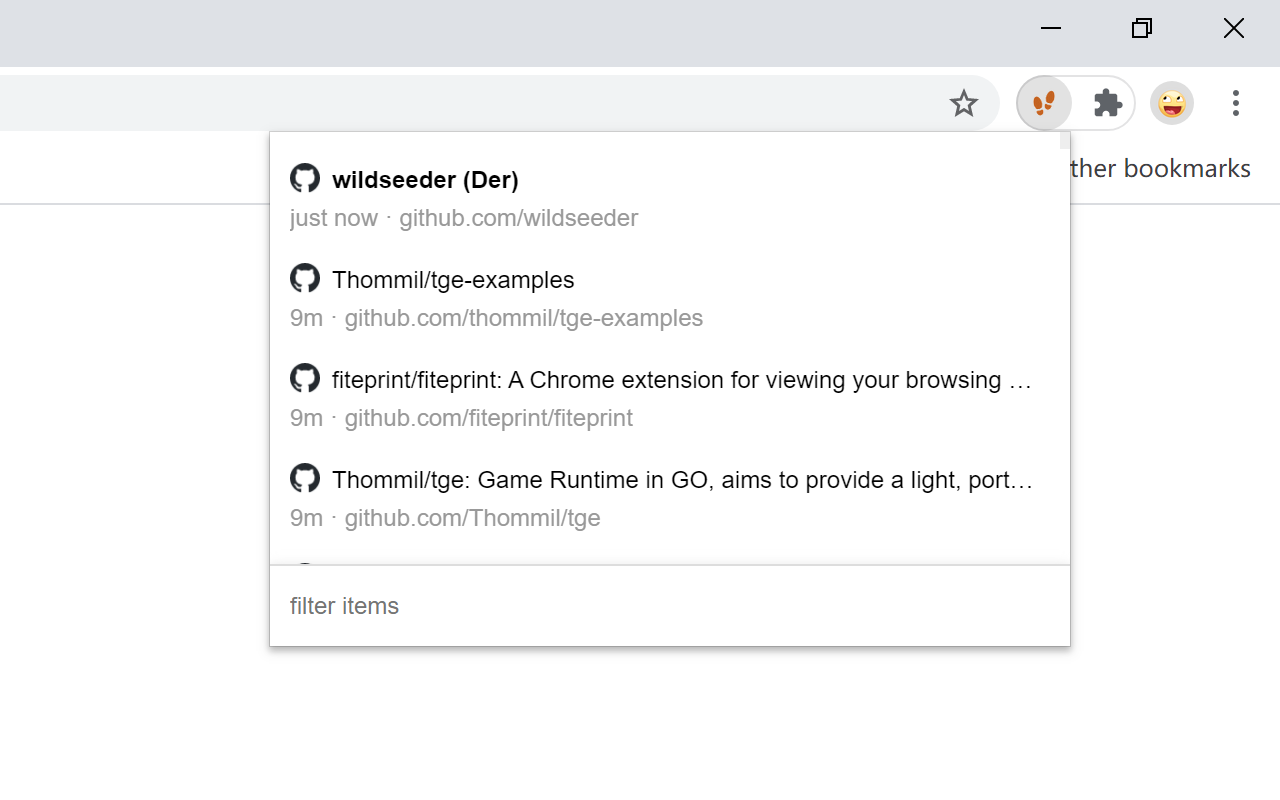Click GitHub favicon of fiteprint/fiteprint entry
1280x800 pixels.
pyautogui.click(x=305, y=378)
